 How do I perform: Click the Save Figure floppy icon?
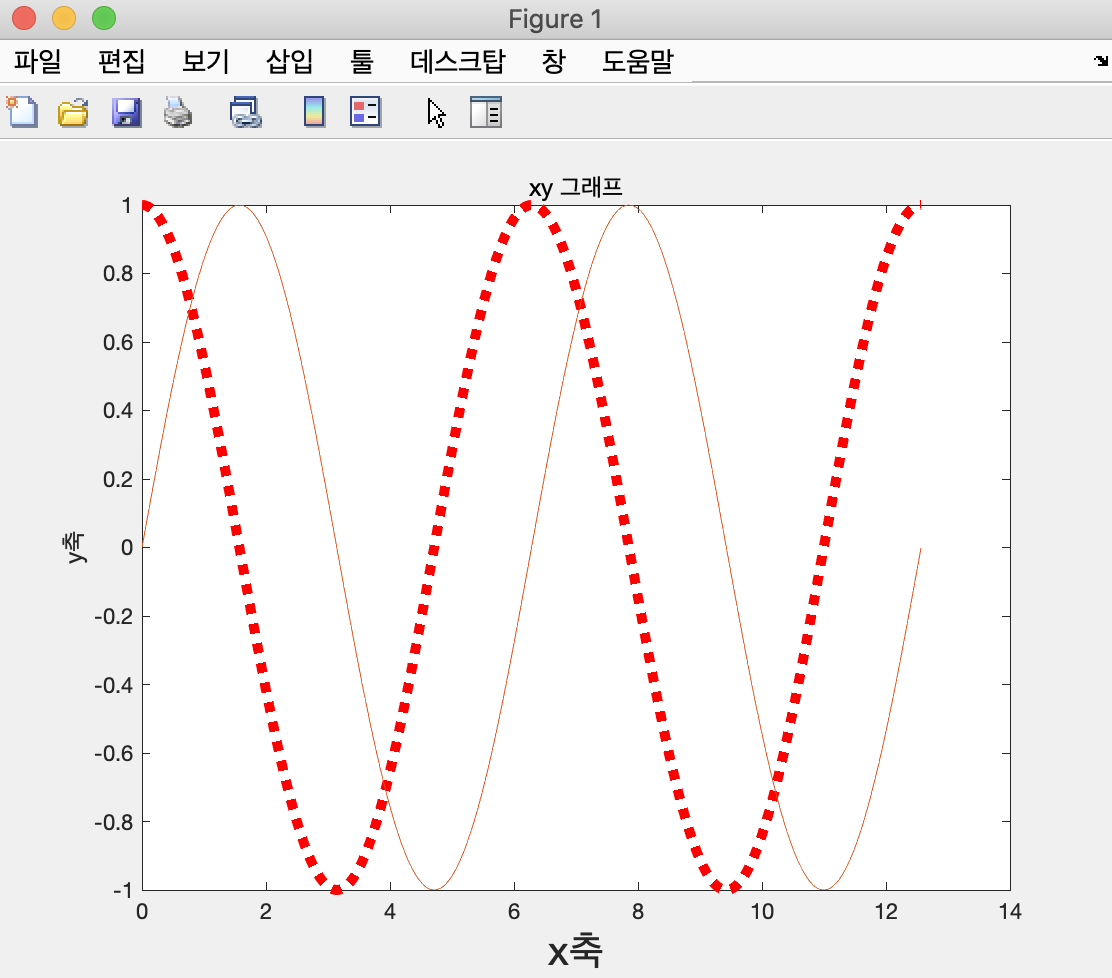[x=126, y=112]
